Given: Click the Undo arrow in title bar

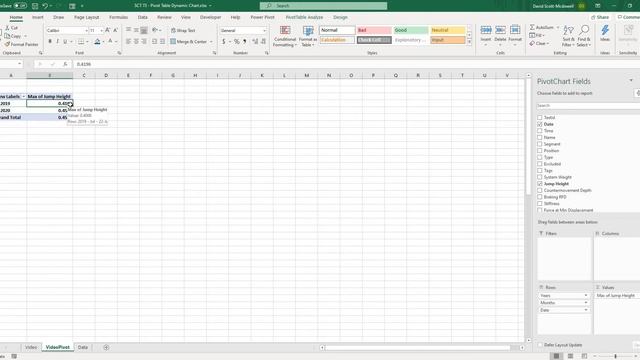Looking at the screenshot, I should [45, 6].
